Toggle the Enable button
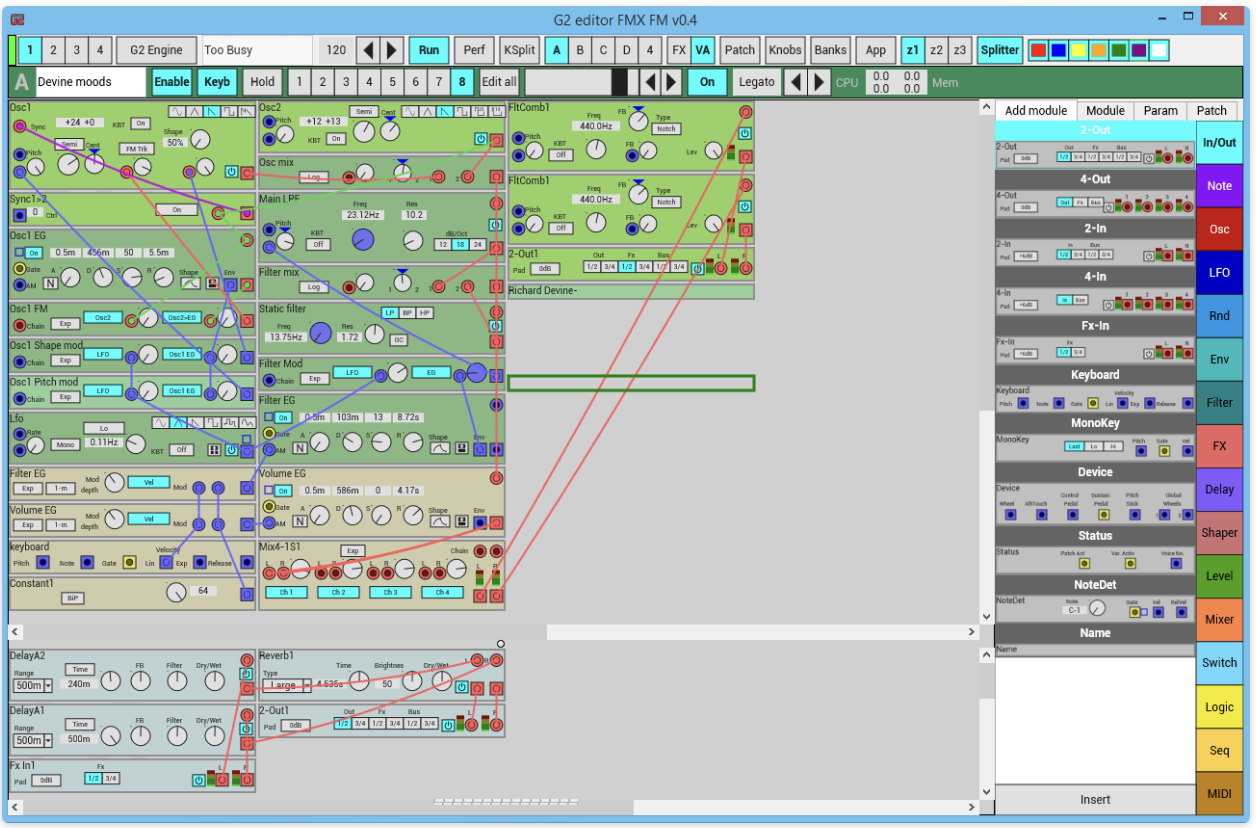Screen dimensions: 1256x828 171,82
